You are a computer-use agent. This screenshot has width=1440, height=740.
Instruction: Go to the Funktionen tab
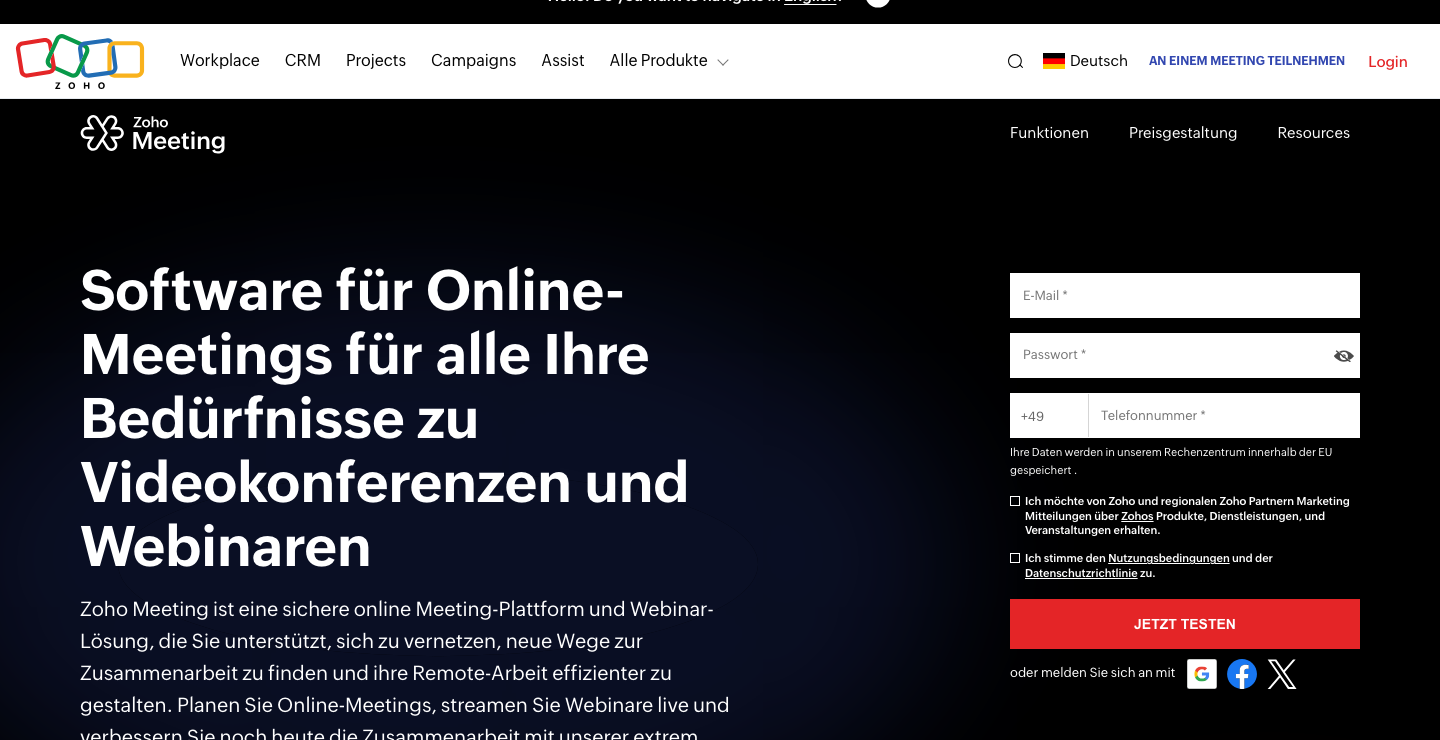[1049, 133]
